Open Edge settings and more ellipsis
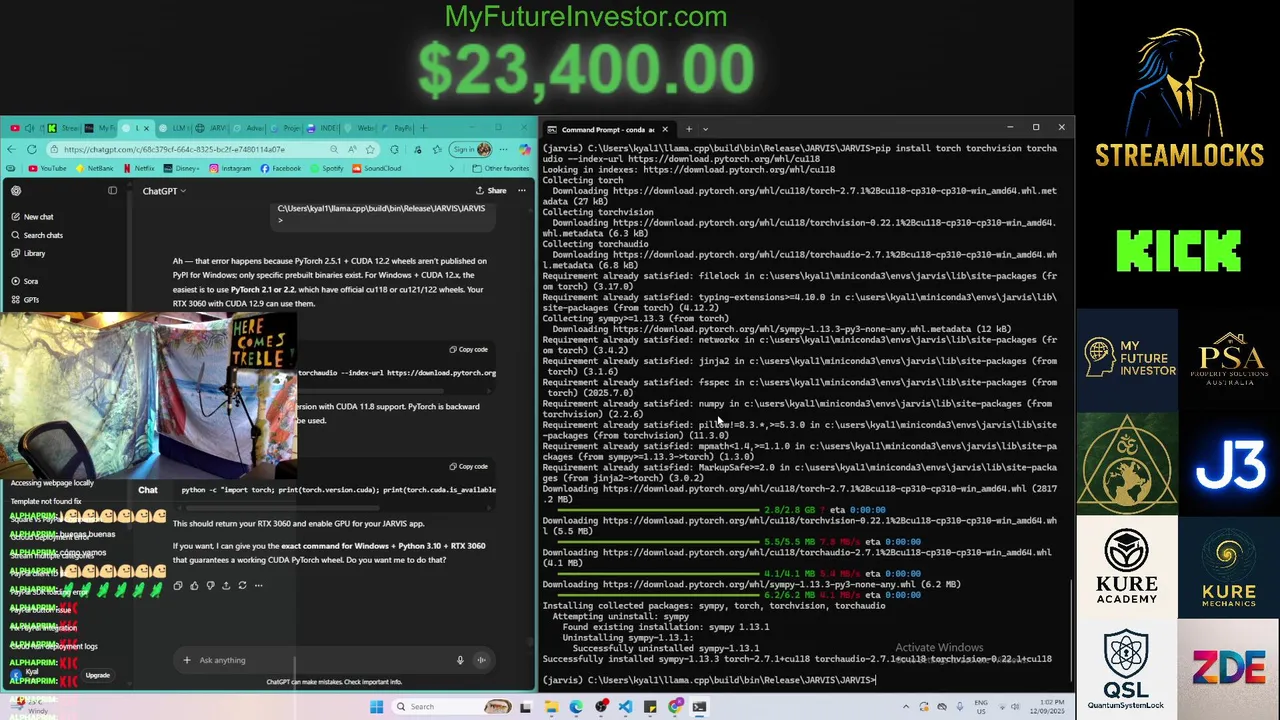This screenshot has width=1280, height=720. (x=503, y=149)
